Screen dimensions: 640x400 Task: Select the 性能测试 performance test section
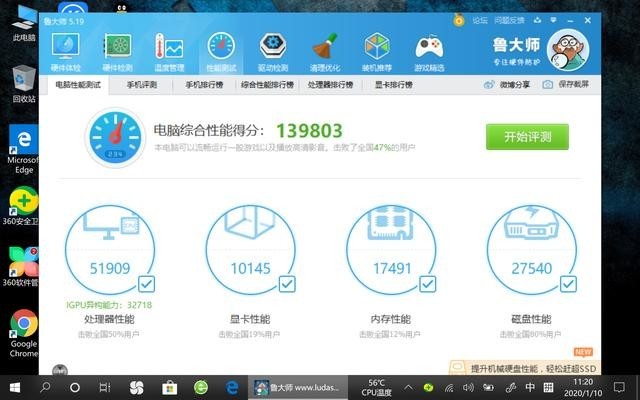click(221, 52)
